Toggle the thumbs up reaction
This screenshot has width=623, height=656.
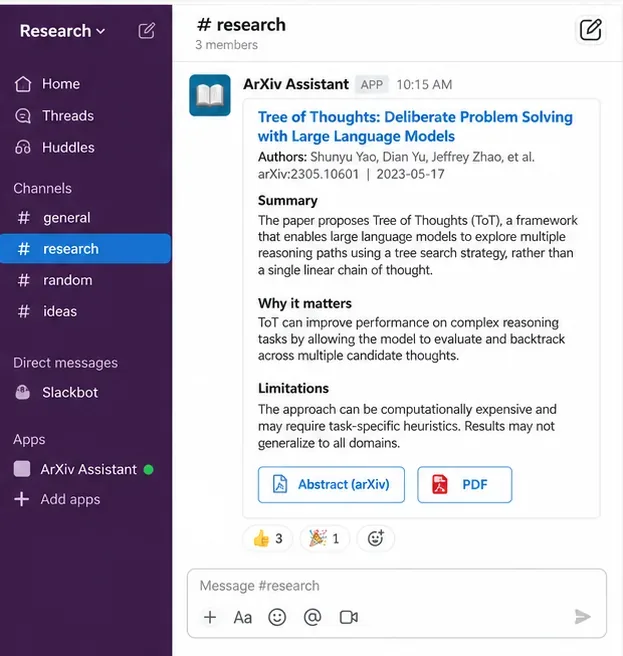coord(268,538)
